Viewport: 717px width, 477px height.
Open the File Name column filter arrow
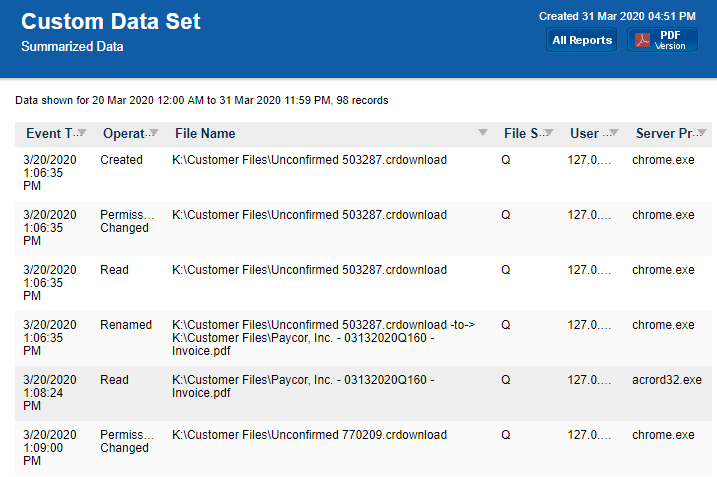(x=483, y=133)
